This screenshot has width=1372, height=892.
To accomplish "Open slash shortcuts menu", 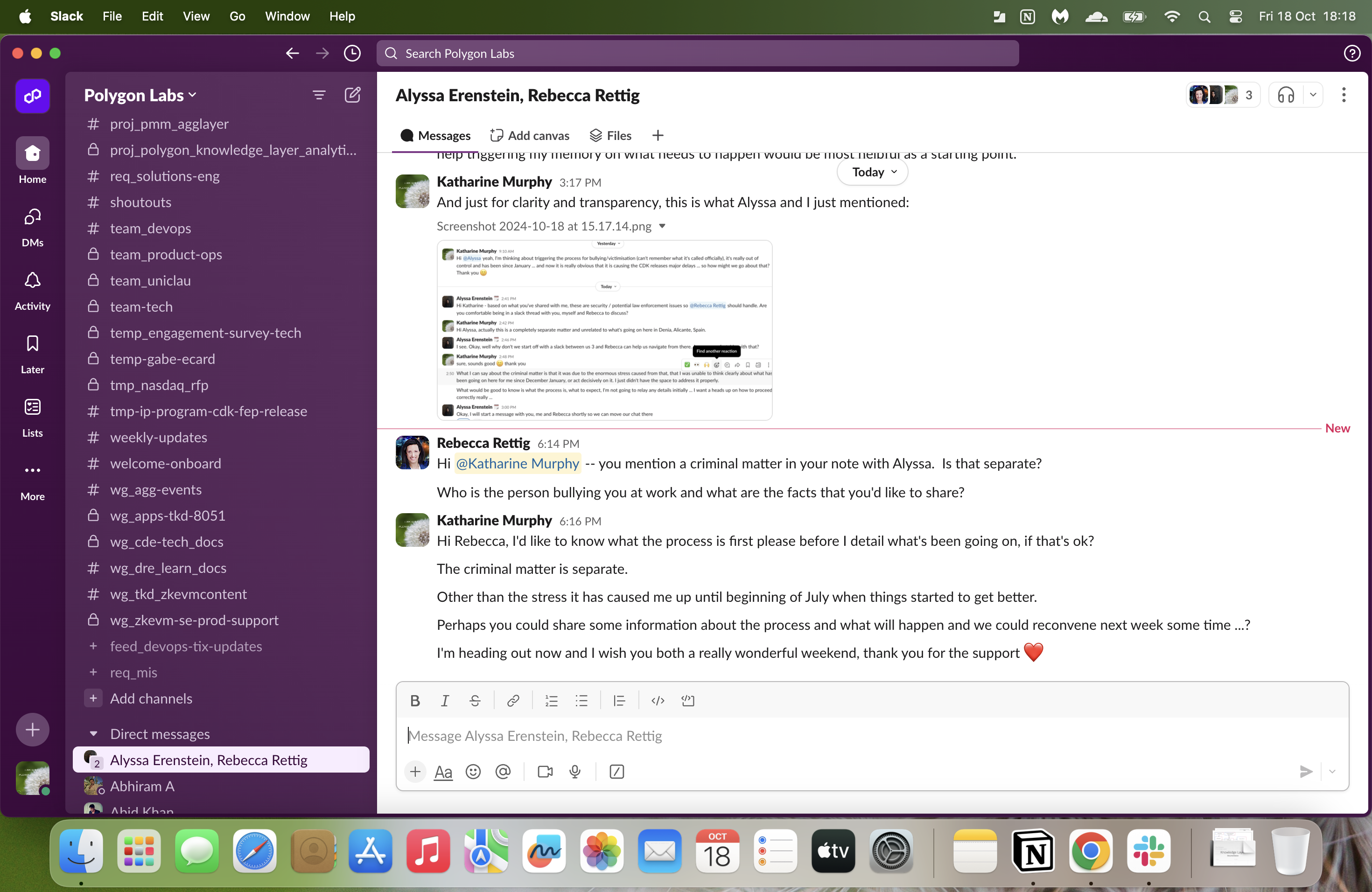I will point(616,772).
